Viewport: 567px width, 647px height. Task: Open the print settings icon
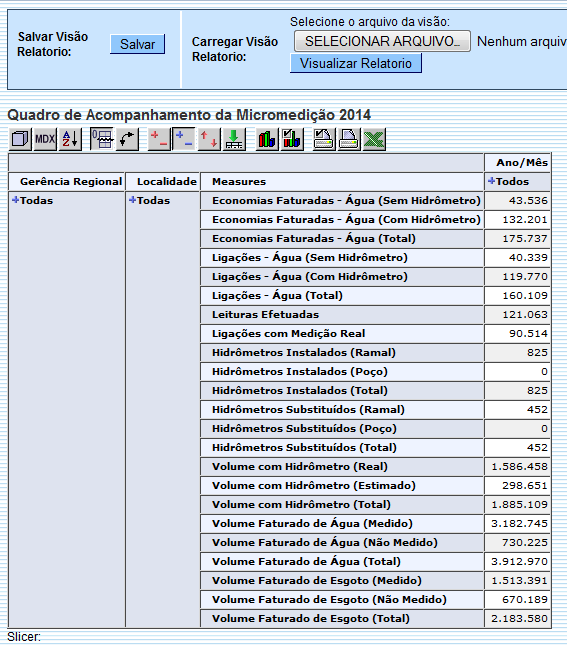[x=324, y=139]
